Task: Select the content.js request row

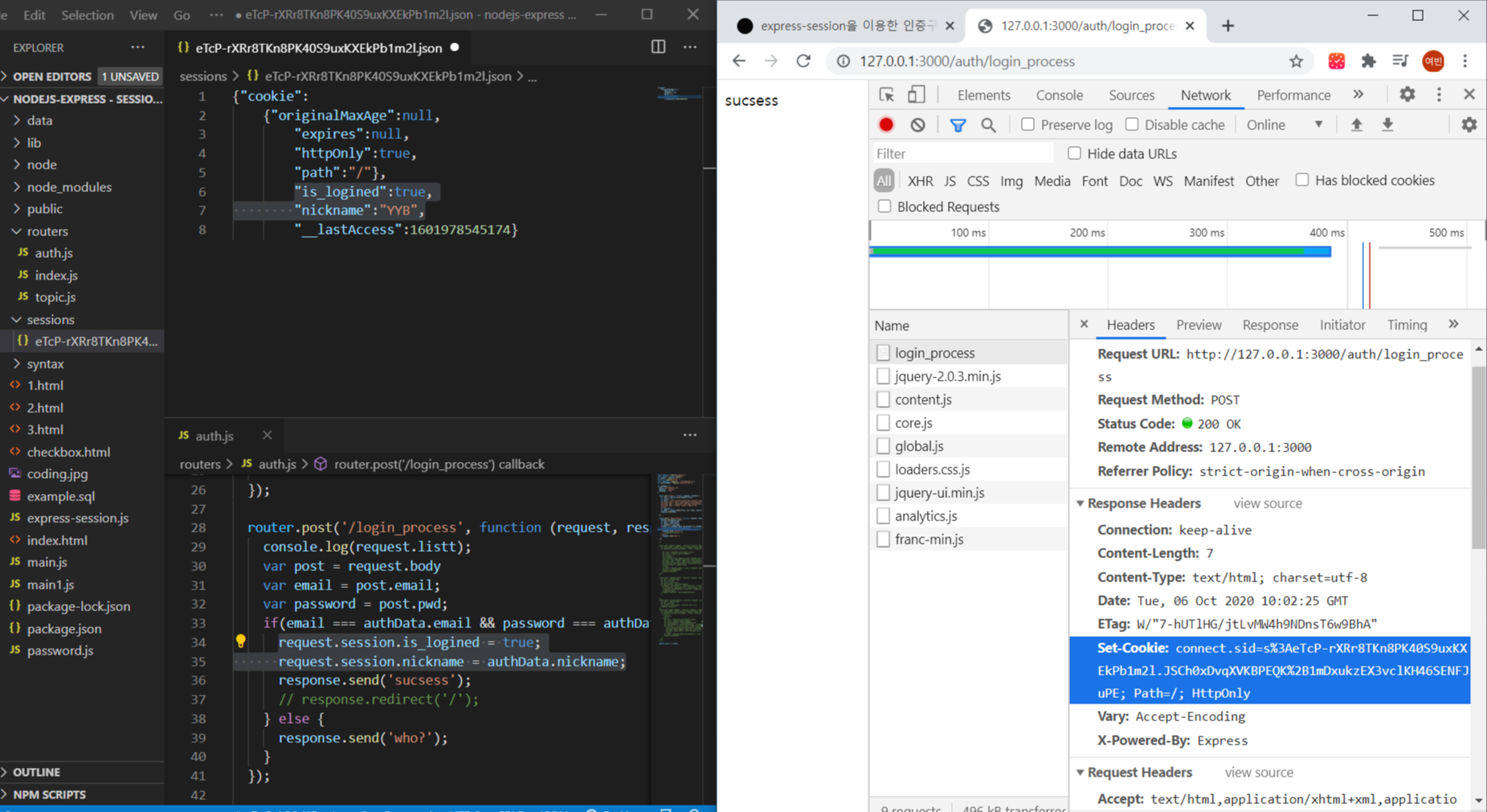Action: [969, 399]
